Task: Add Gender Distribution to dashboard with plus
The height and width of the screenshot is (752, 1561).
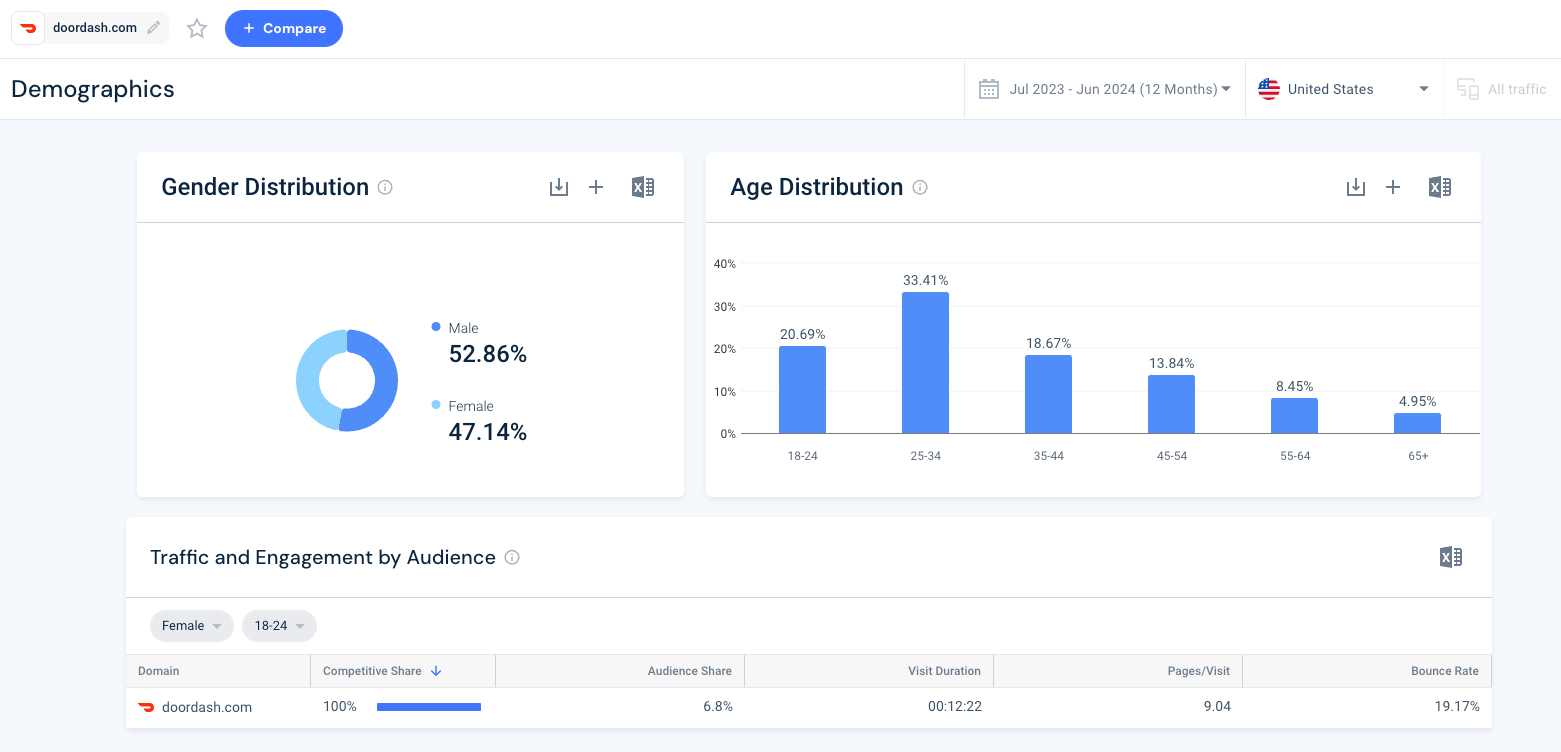Action: pos(596,187)
